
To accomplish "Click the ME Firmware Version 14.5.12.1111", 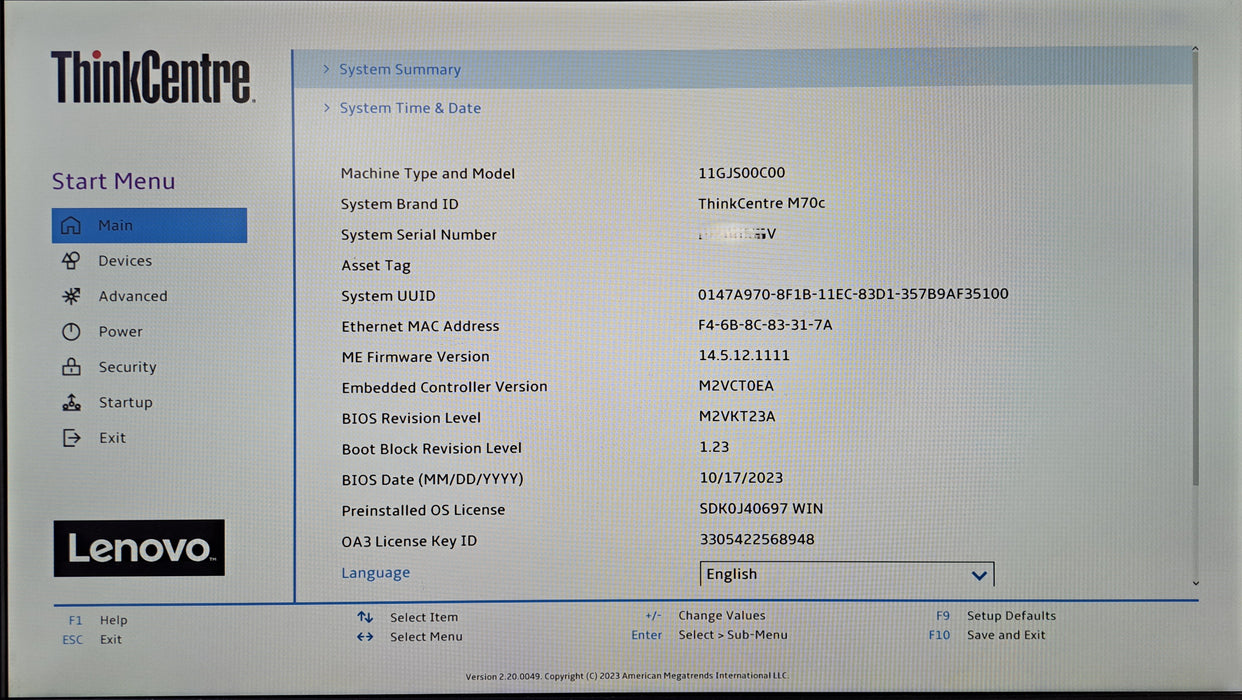I will pos(744,355).
